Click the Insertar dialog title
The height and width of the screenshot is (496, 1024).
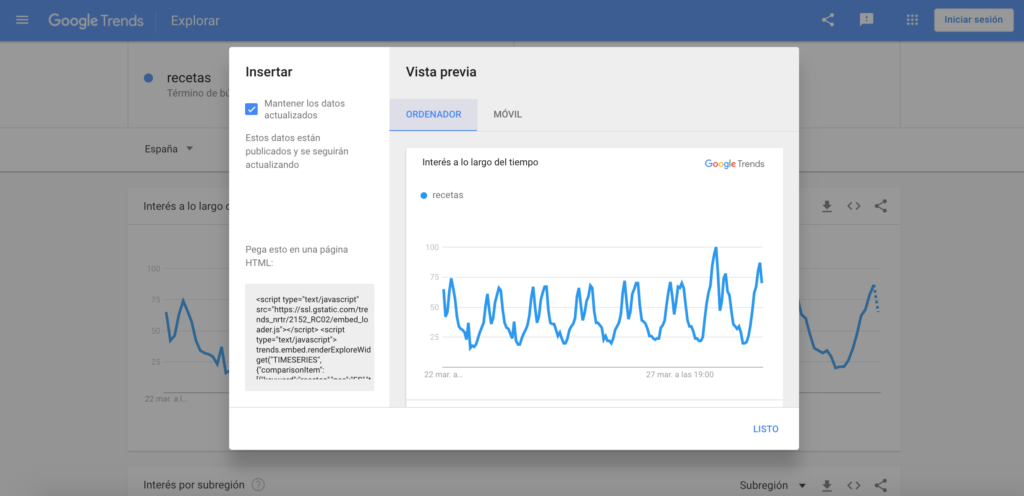coord(268,72)
